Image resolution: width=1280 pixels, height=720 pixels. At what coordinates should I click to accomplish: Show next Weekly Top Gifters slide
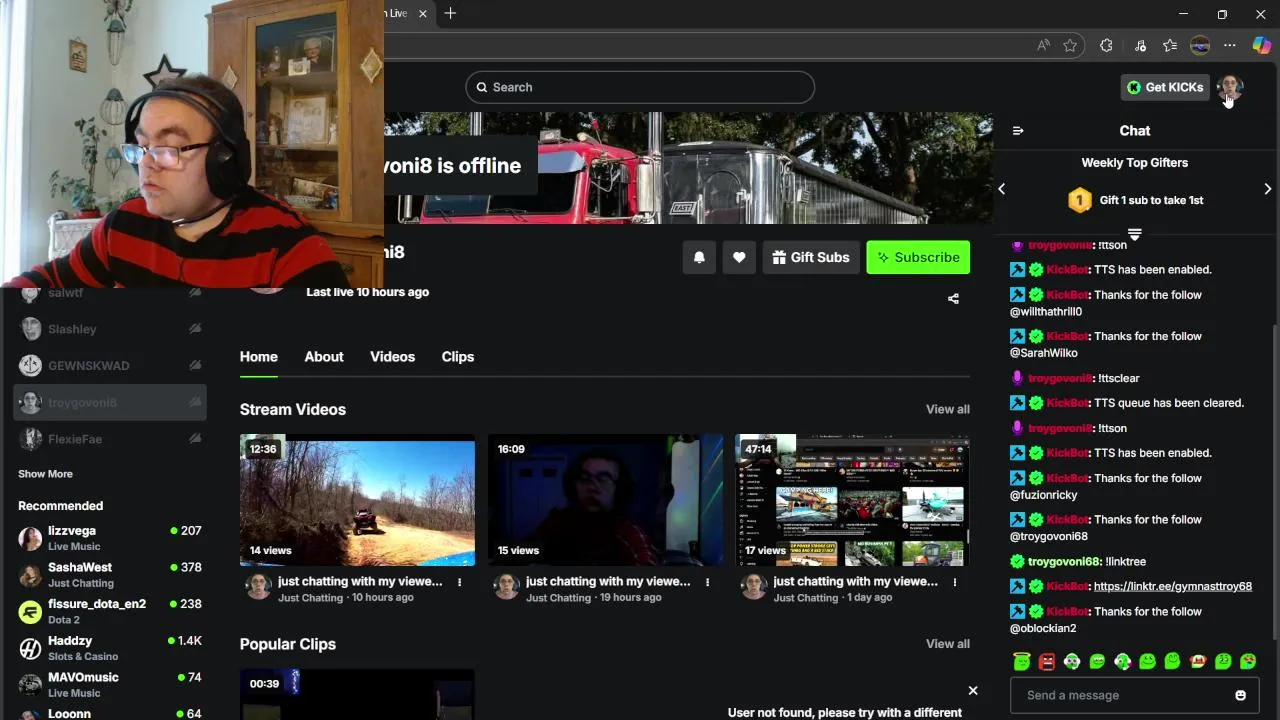point(1267,189)
